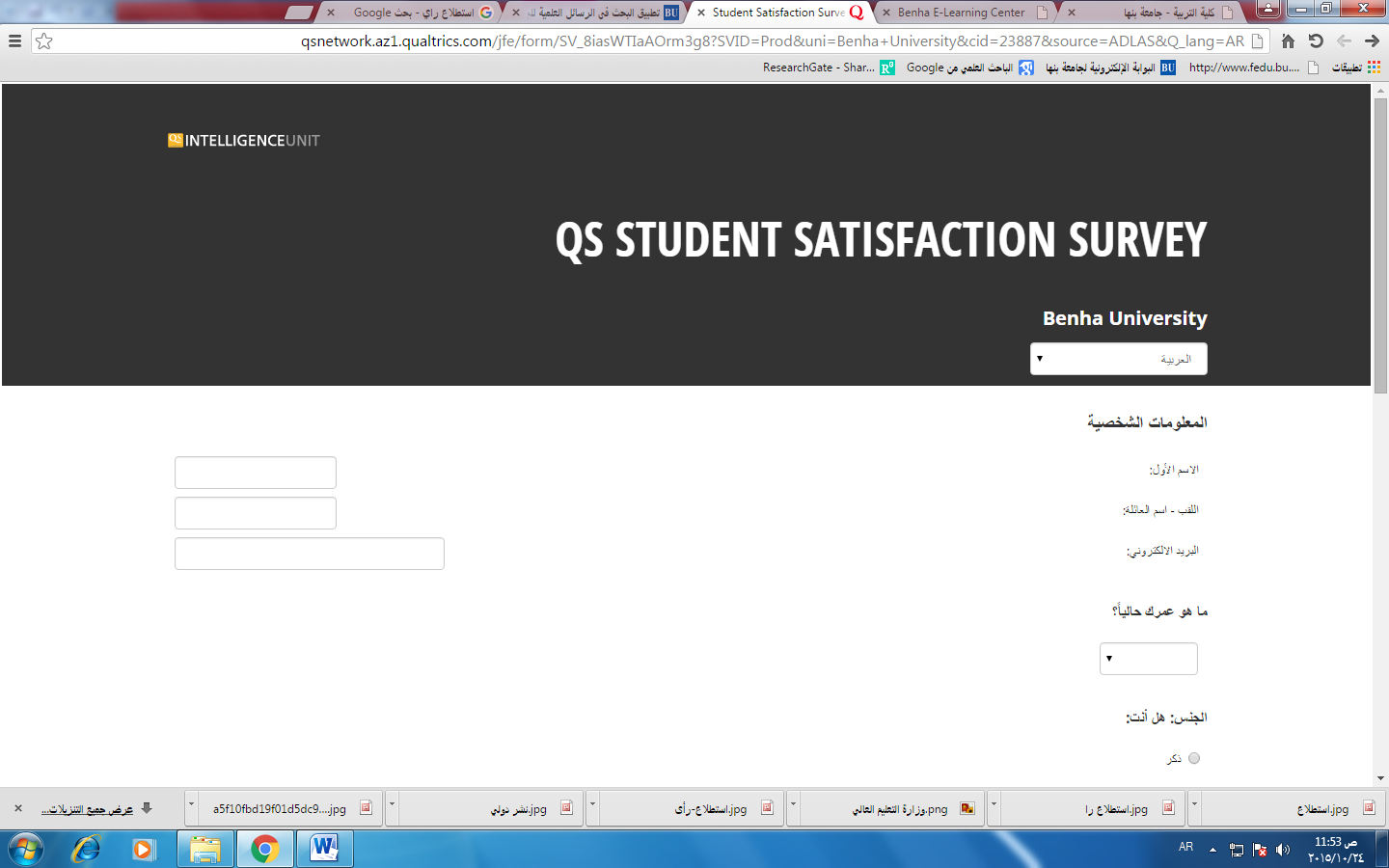
Task: Switch to Microsoft Word on the taskbar
Action: (324, 850)
